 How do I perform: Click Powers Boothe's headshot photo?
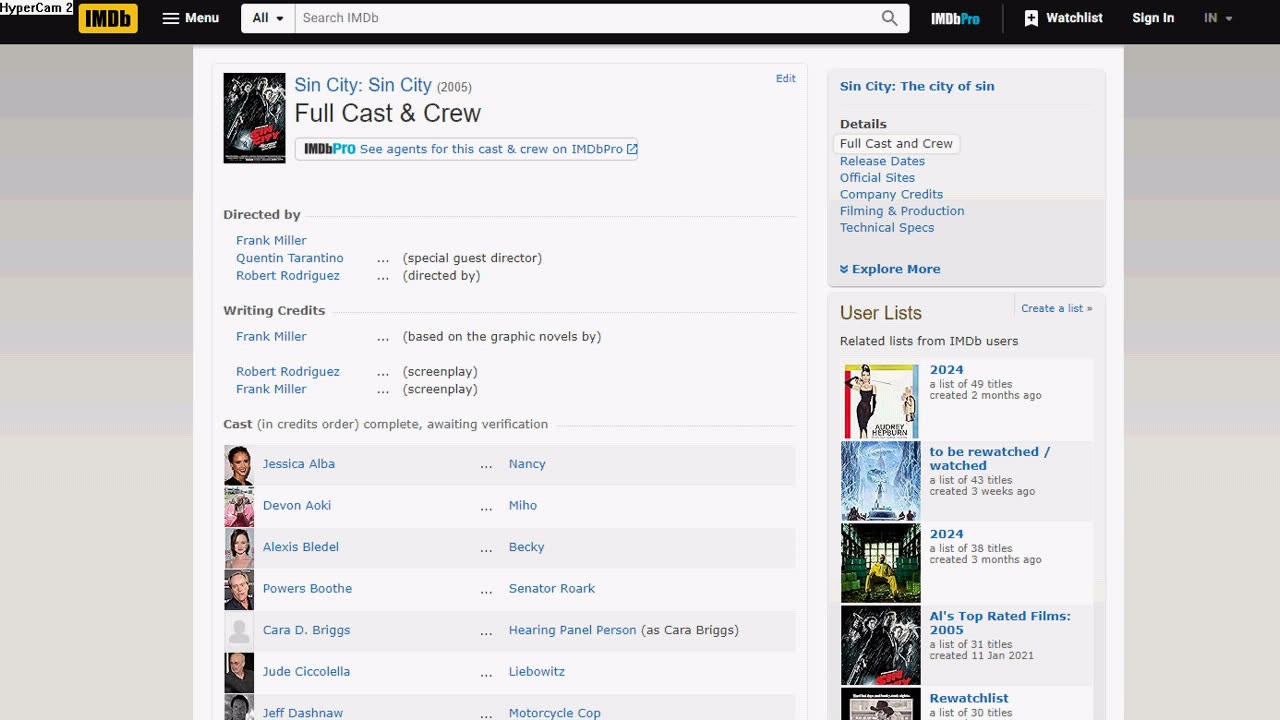239,590
